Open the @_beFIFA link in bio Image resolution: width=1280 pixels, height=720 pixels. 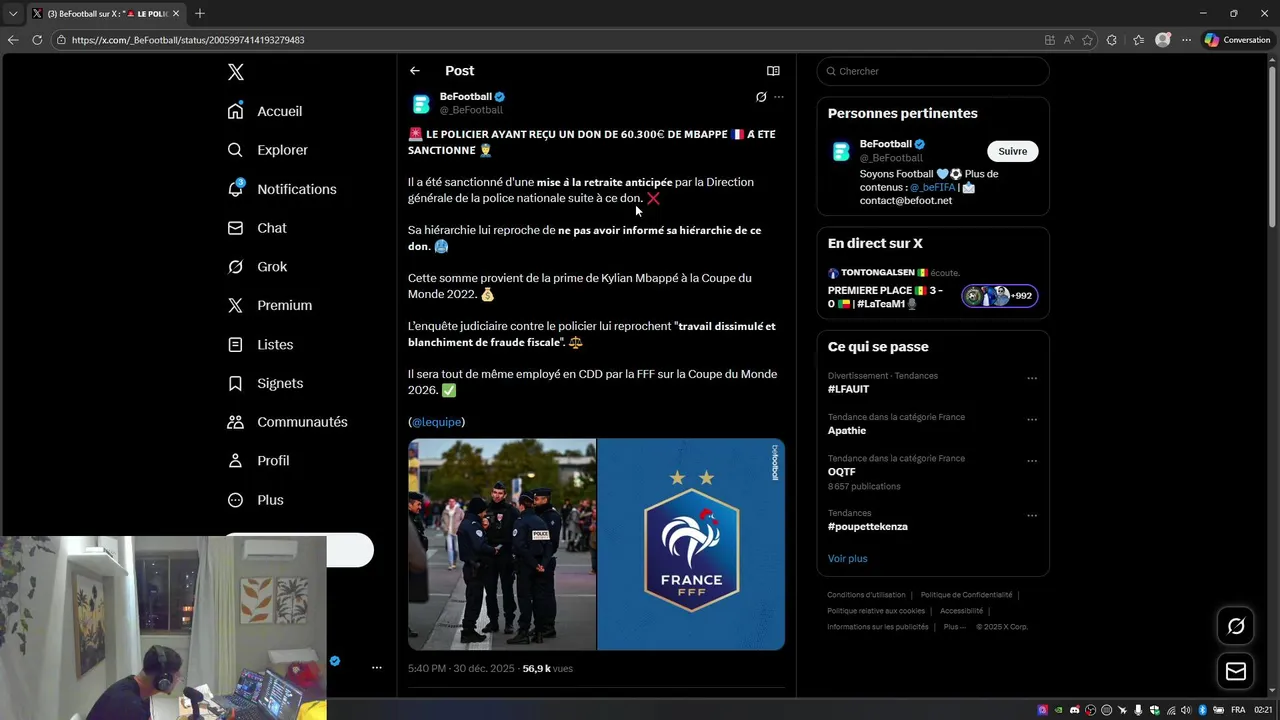(x=933, y=187)
